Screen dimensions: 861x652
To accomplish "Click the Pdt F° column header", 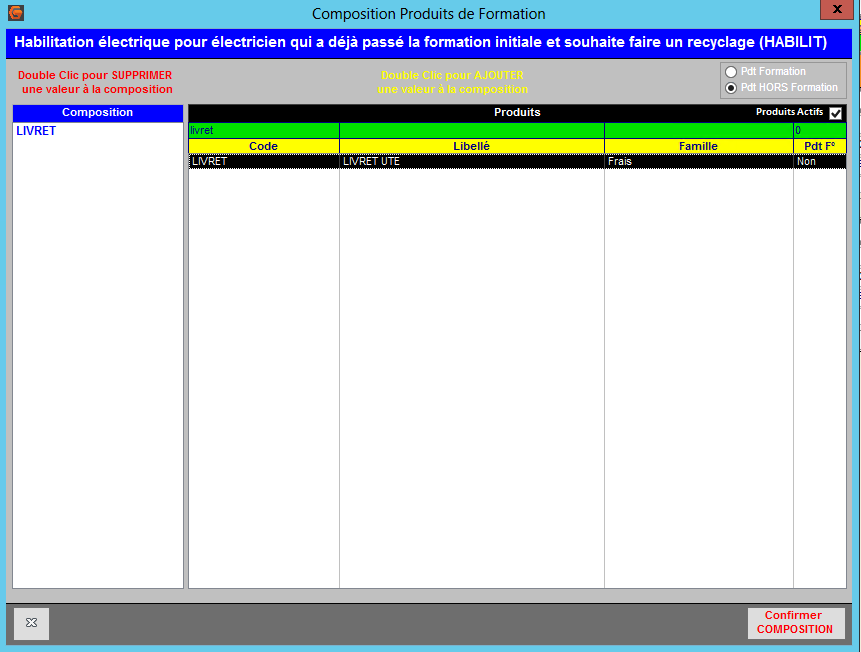I will [819, 146].
